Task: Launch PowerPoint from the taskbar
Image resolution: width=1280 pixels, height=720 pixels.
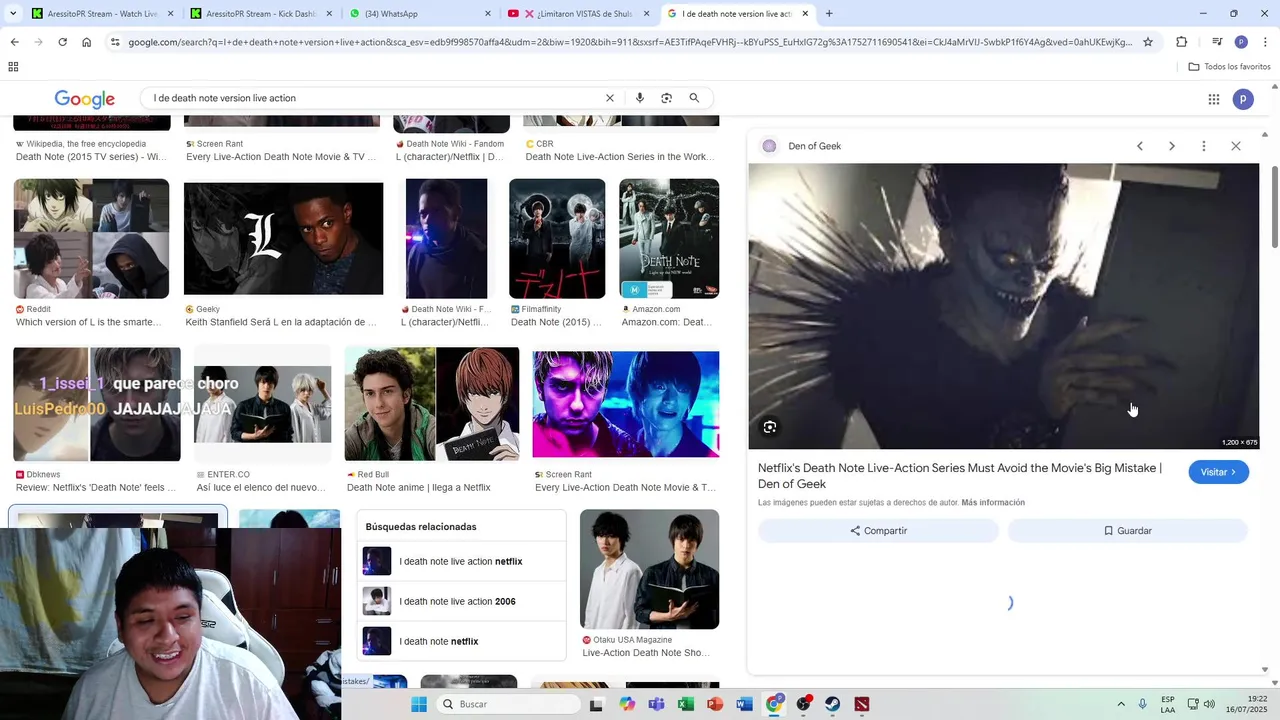Action: click(x=714, y=704)
